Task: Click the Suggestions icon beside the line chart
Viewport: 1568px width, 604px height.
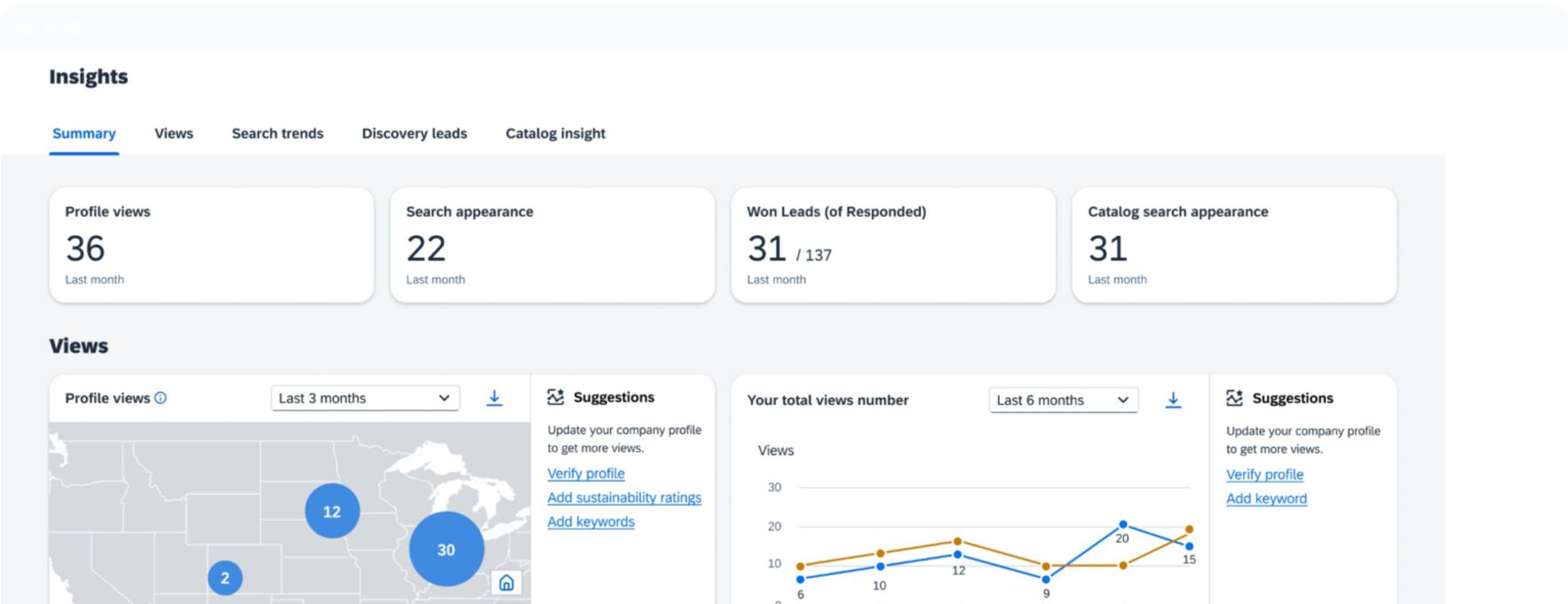Action: click(x=1234, y=398)
